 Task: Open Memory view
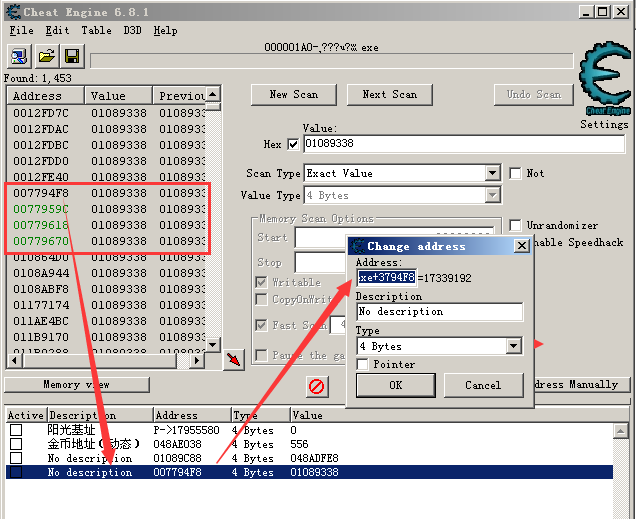tap(77, 384)
